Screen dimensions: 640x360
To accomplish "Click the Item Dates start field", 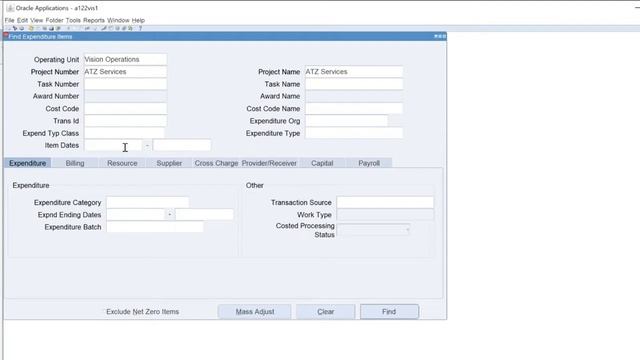I will coord(113,145).
